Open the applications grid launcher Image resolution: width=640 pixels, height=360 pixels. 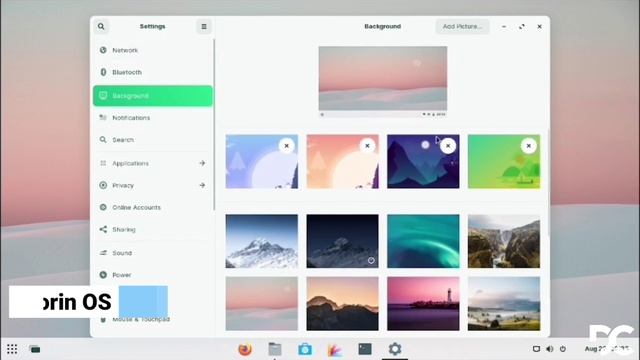coord(12,349)
